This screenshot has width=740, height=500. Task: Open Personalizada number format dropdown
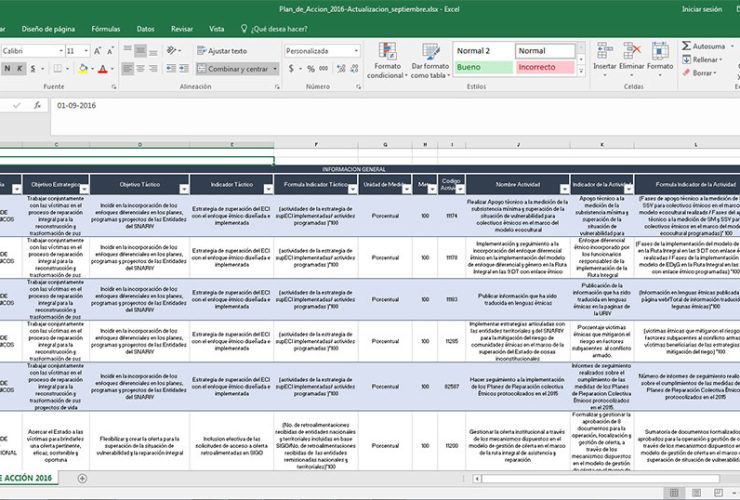coord(356,51)
